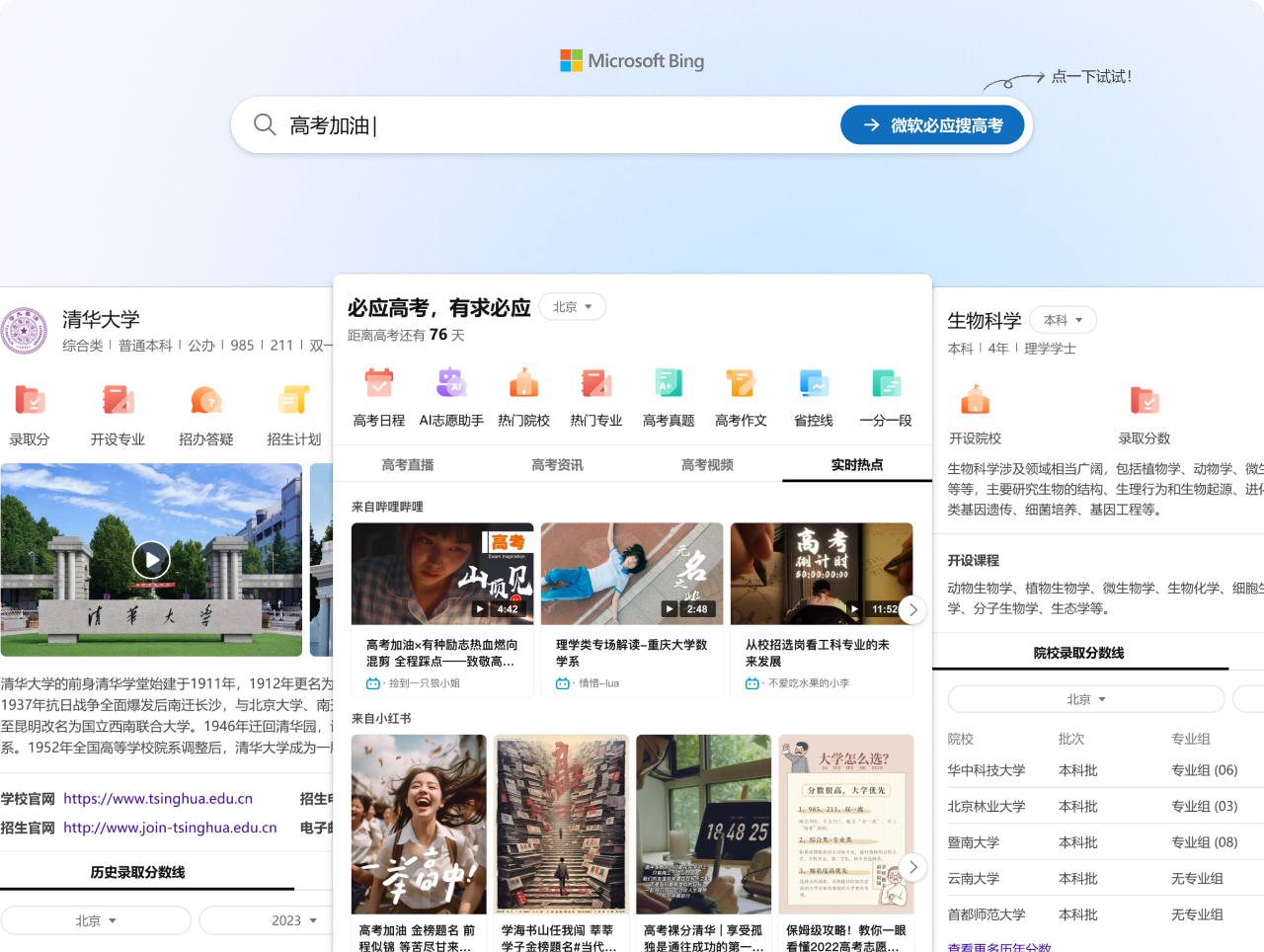This screenshot has width=1264, height=952.
Task: Click 专业组 (03) cell
Action: tap(1204, 807)
